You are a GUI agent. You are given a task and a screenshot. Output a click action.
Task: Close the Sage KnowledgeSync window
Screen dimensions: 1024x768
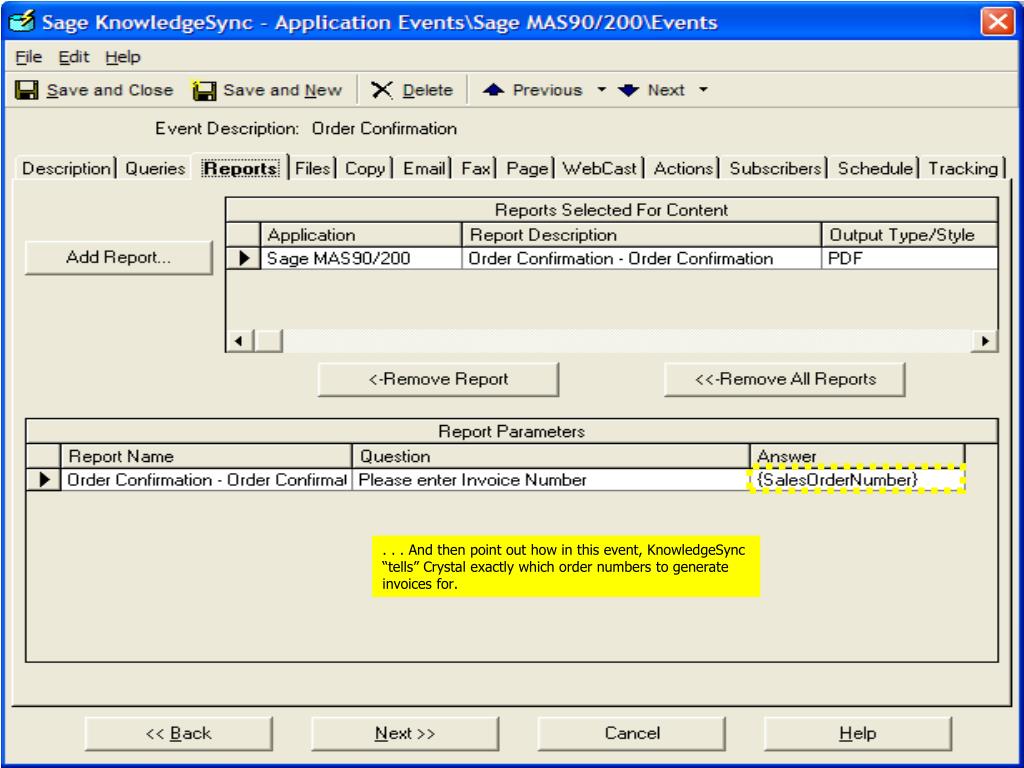(x=997, y=22)
